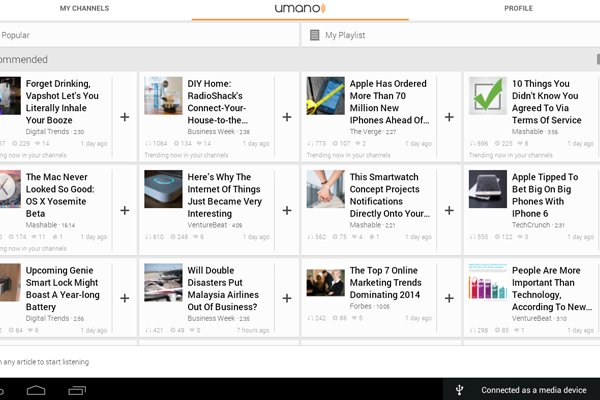Add RadioShack DIY Home article to playlist
Image resolution: width=600 pixels, height=400 pixels.
click(x=287, y=117)
